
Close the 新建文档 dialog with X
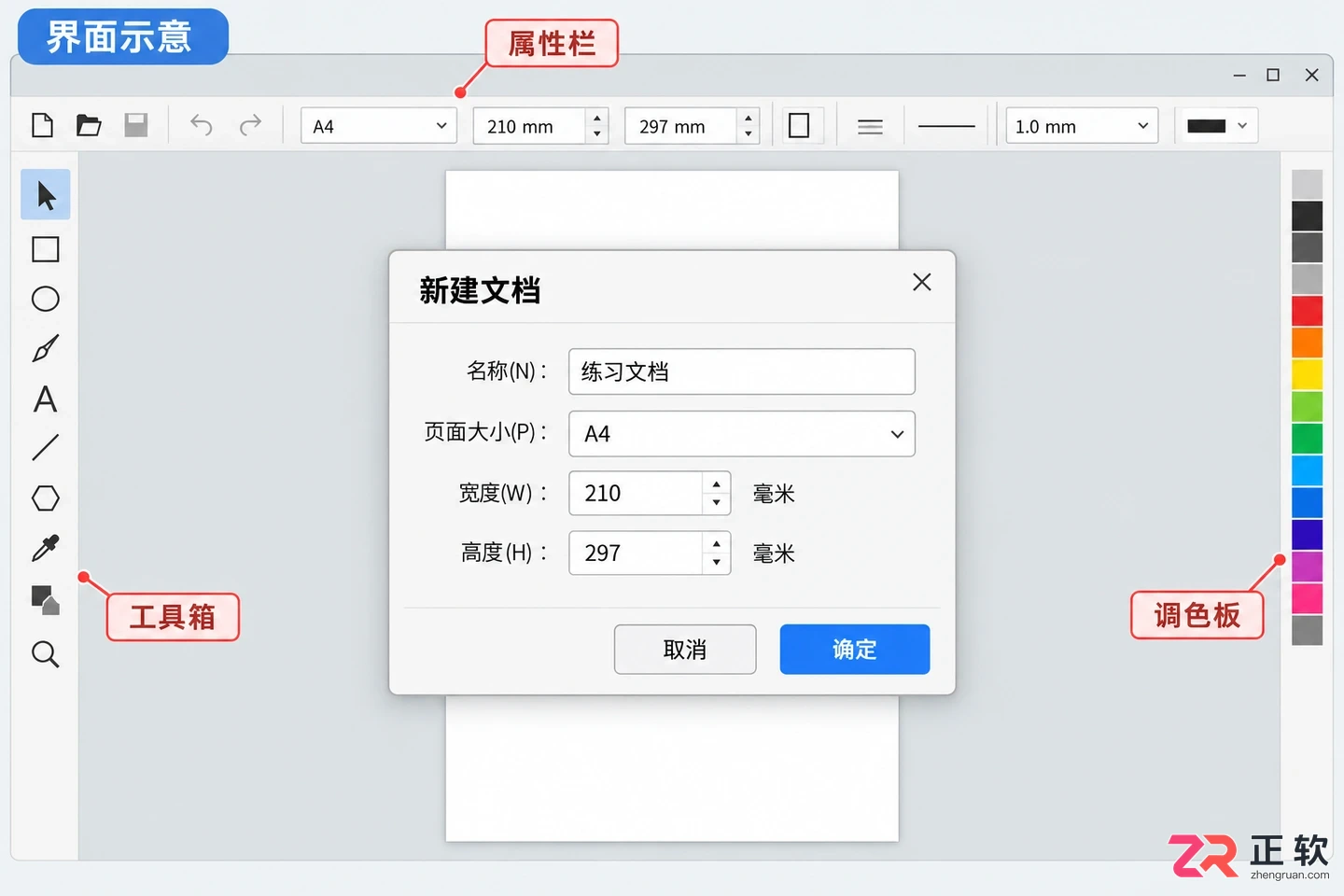pos(922,282)
